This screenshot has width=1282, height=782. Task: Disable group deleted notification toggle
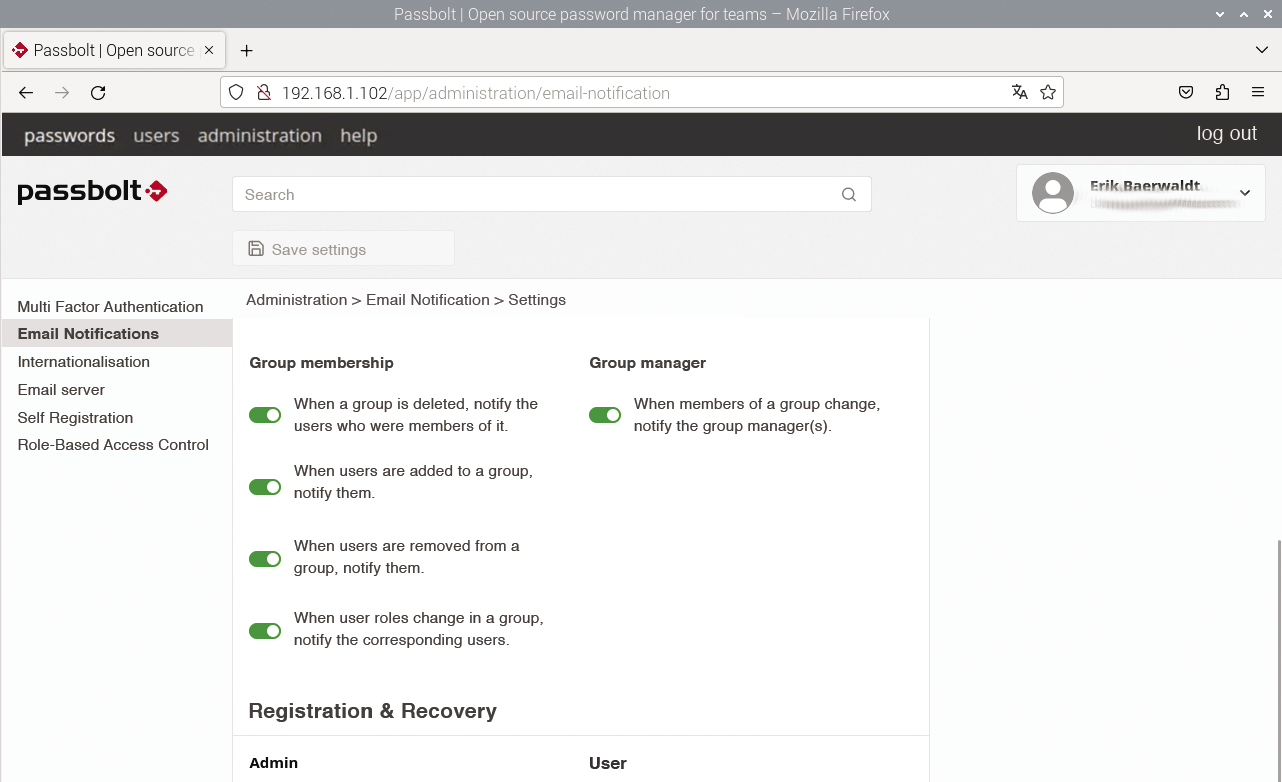pyautogui.click(x=265, y=415)
